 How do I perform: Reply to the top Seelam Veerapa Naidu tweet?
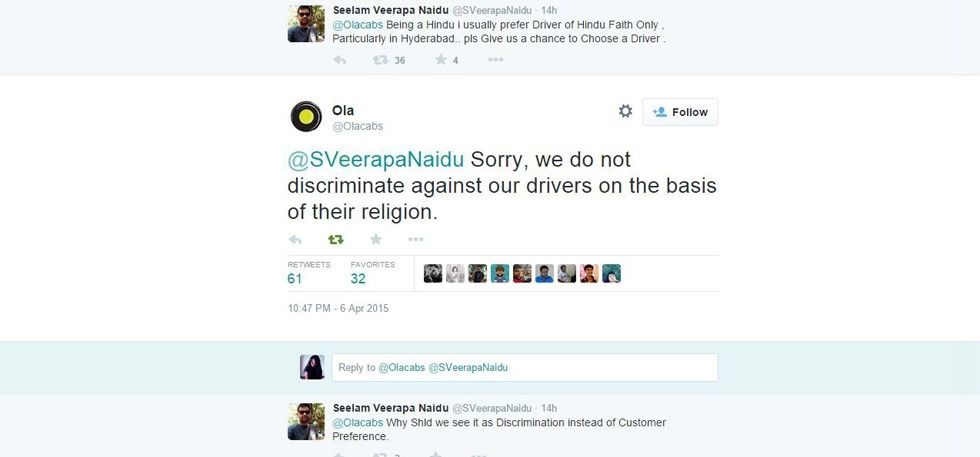pyautogui.click(x=339, y=60)
